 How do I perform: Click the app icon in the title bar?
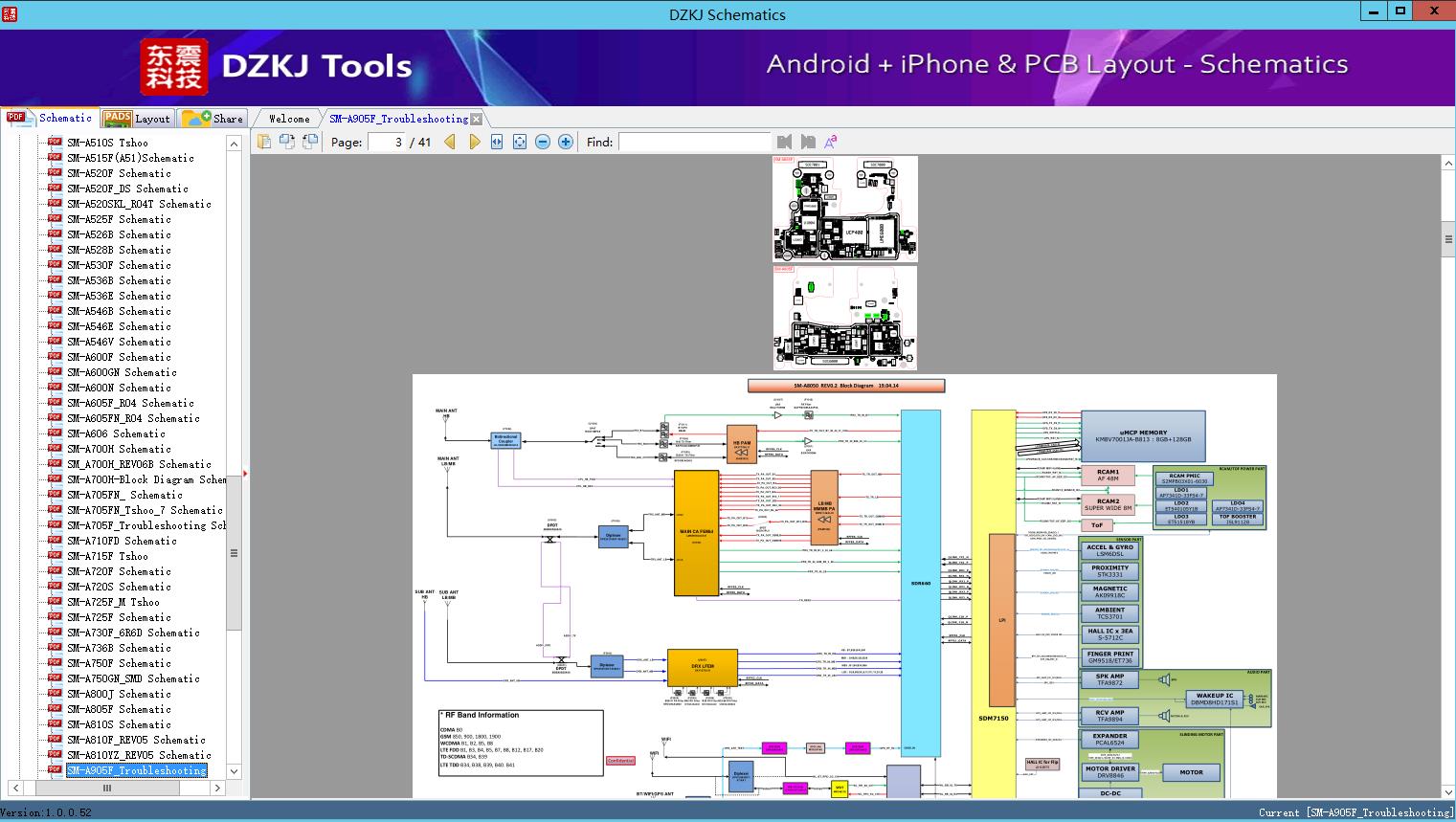pos(10,13)
